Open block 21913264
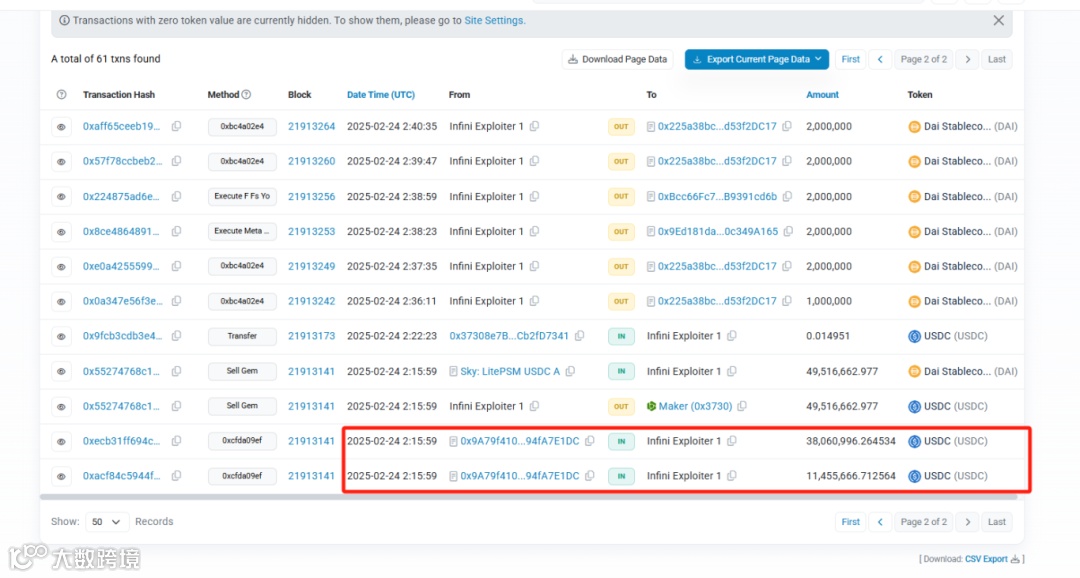 [311, 127]
